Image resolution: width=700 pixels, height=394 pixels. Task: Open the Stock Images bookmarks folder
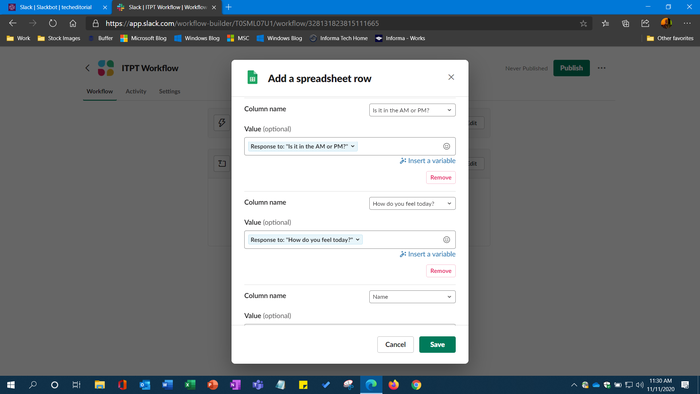59,38
